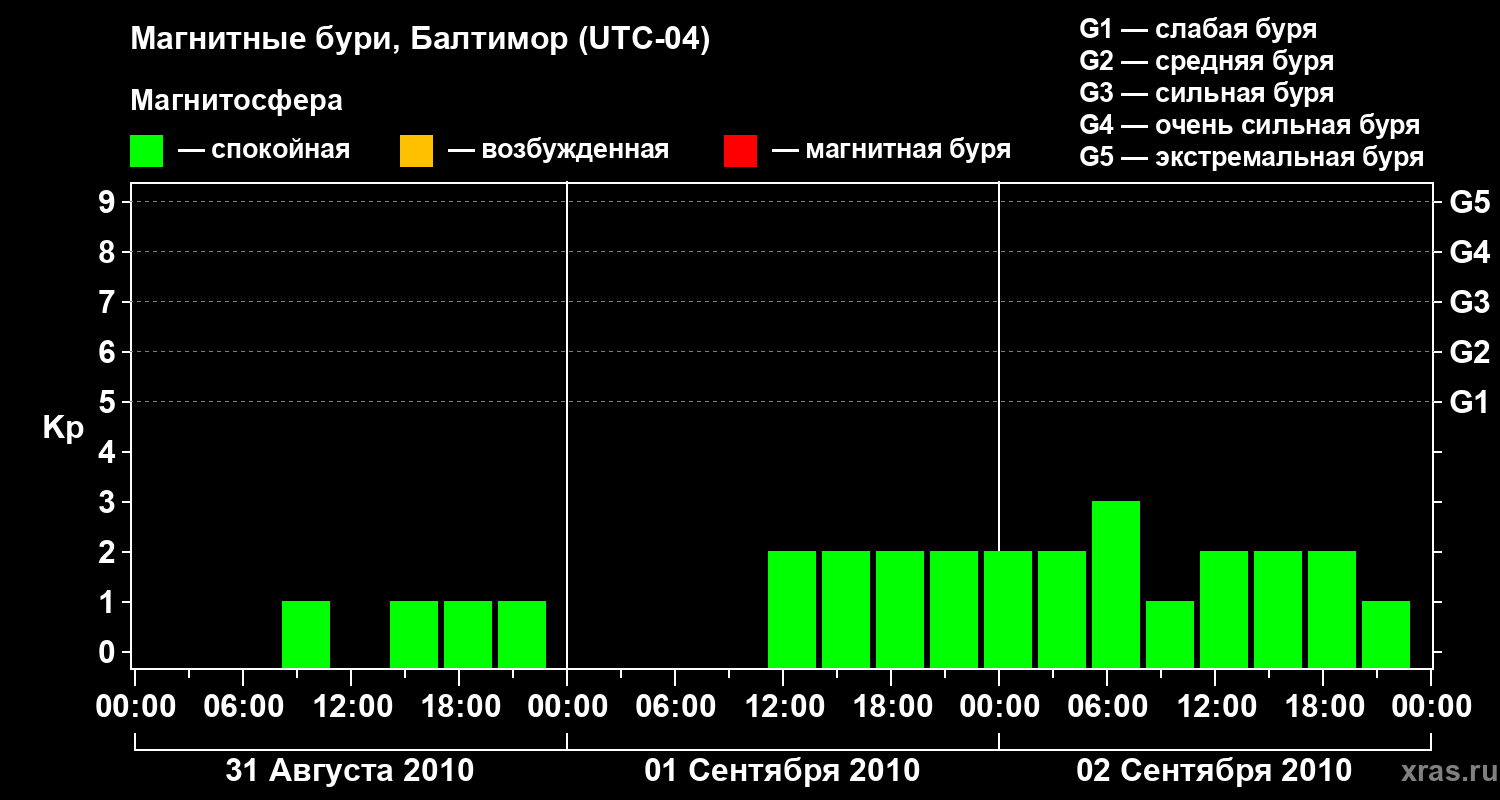Click the 18:00 bar on 01 Сентября
Viewport: 1500px width, 800px height.
[x=900, y=609]
